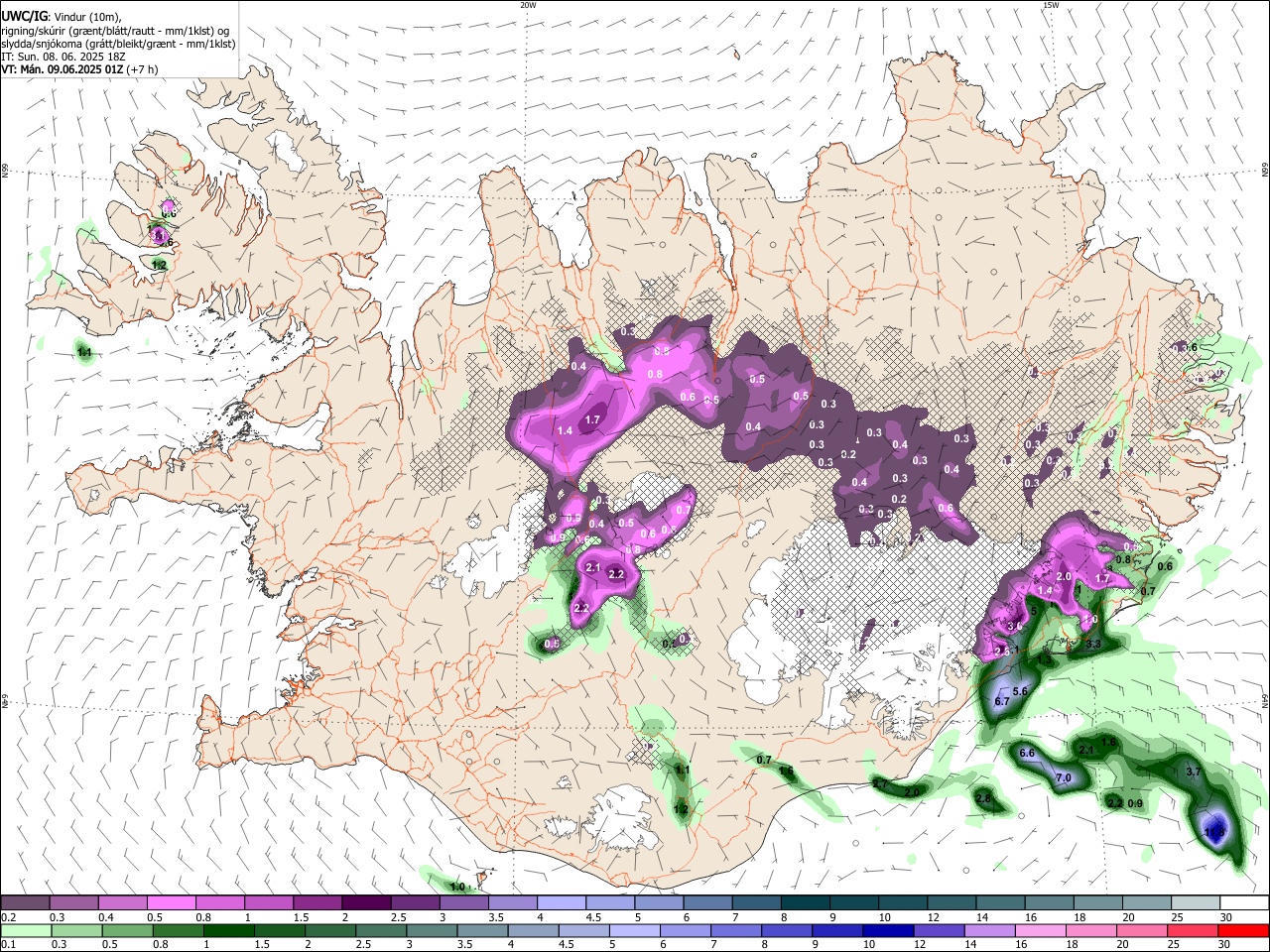Pick the red rain scale swatch after 30
1270x952 pixels.
pos(1243,930)
